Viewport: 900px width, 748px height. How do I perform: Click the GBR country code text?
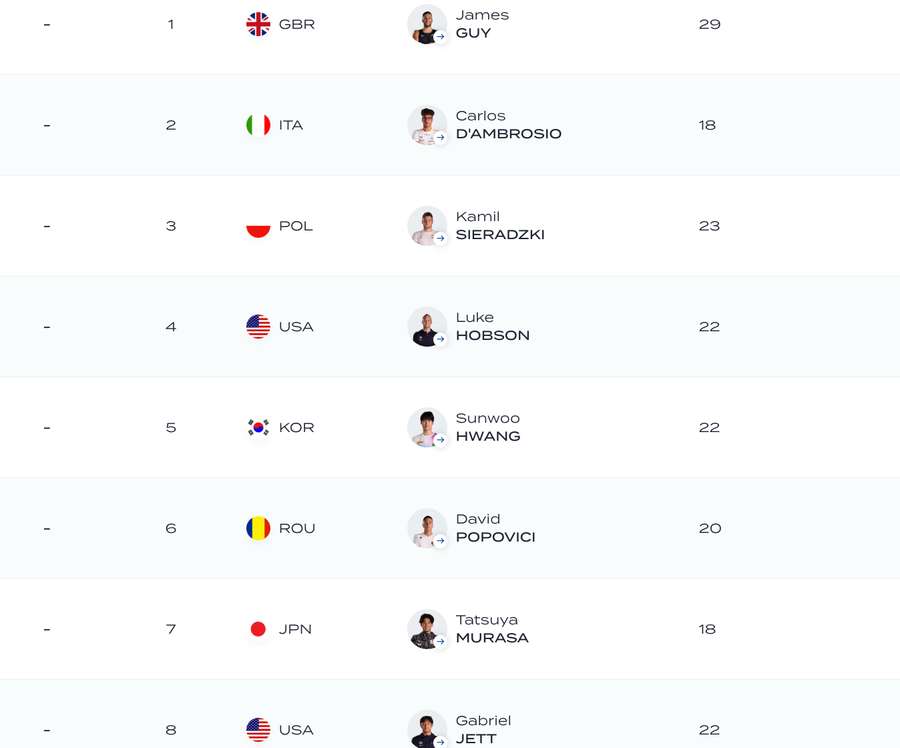pyautogui.click(x=297, y=24)
